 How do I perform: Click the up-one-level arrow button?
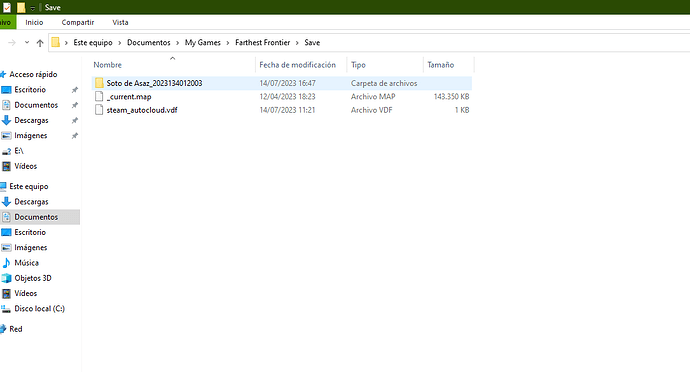coord(40,43)
